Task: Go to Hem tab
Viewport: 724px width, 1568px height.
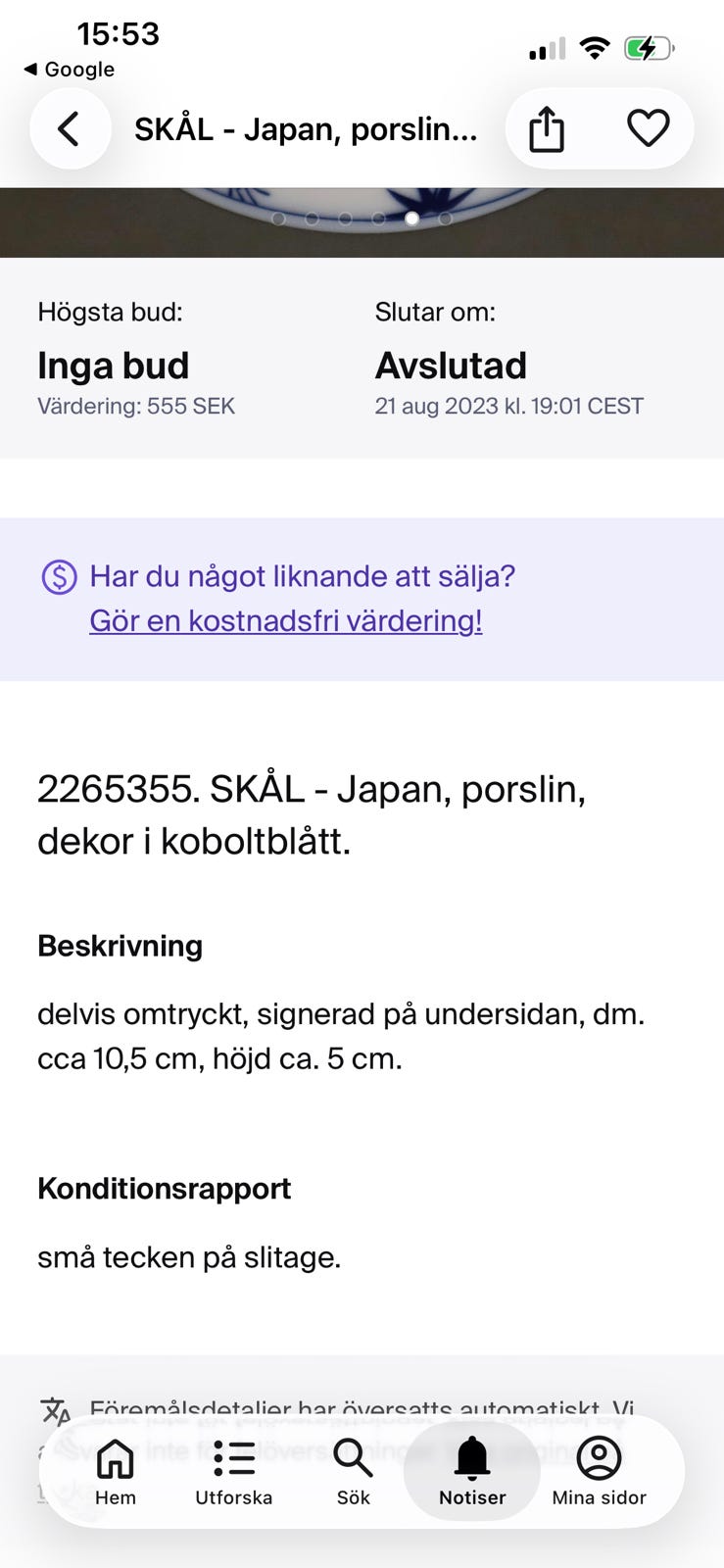Action: 116,1472
